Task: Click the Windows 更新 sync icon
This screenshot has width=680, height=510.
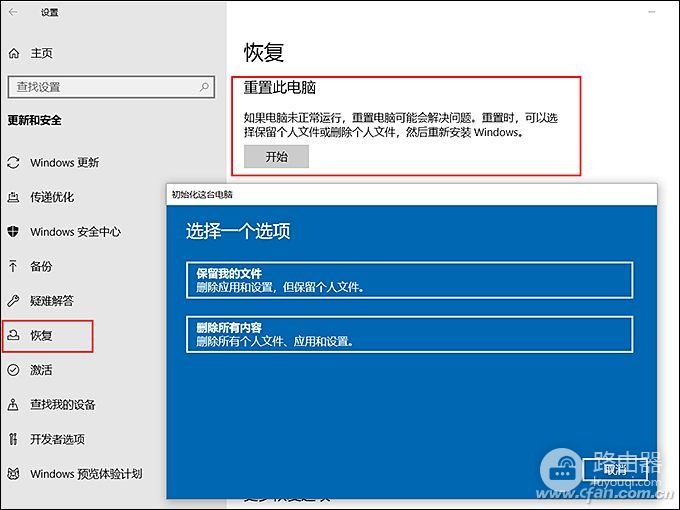Action: coord(13,163)
